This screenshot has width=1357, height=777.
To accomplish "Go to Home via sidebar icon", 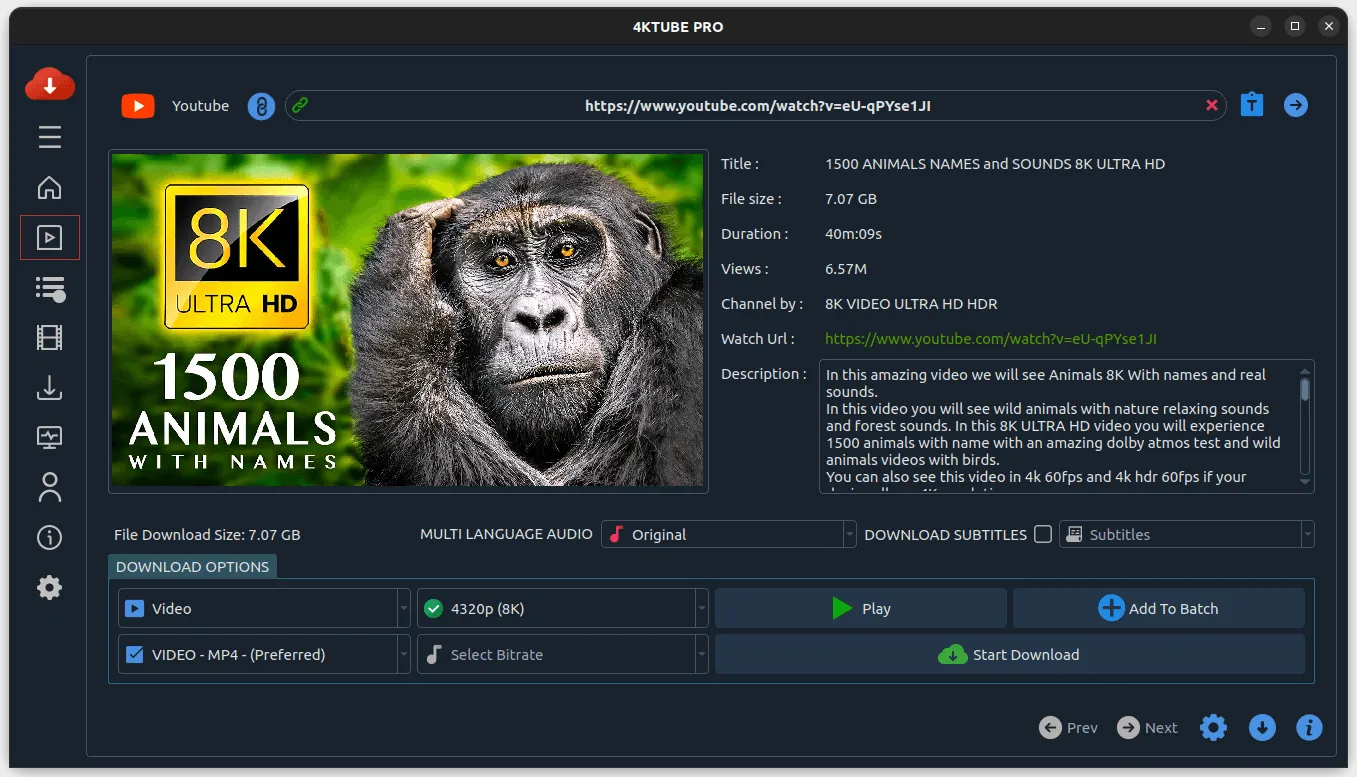I will tap(50, 187).
